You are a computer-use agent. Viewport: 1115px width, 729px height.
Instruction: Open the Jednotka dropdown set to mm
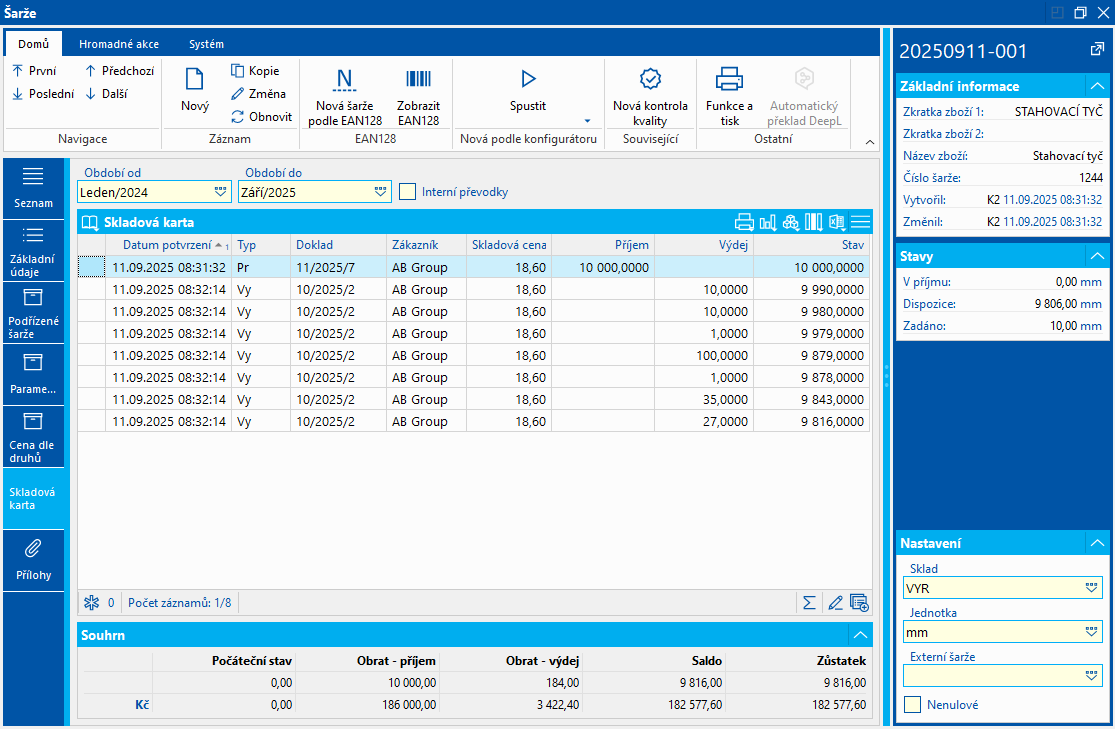pyautogui.click(x=1092, y=632)
